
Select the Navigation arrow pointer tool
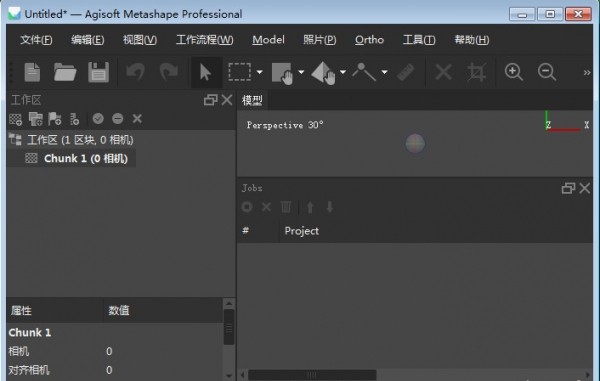click(205, 72)
